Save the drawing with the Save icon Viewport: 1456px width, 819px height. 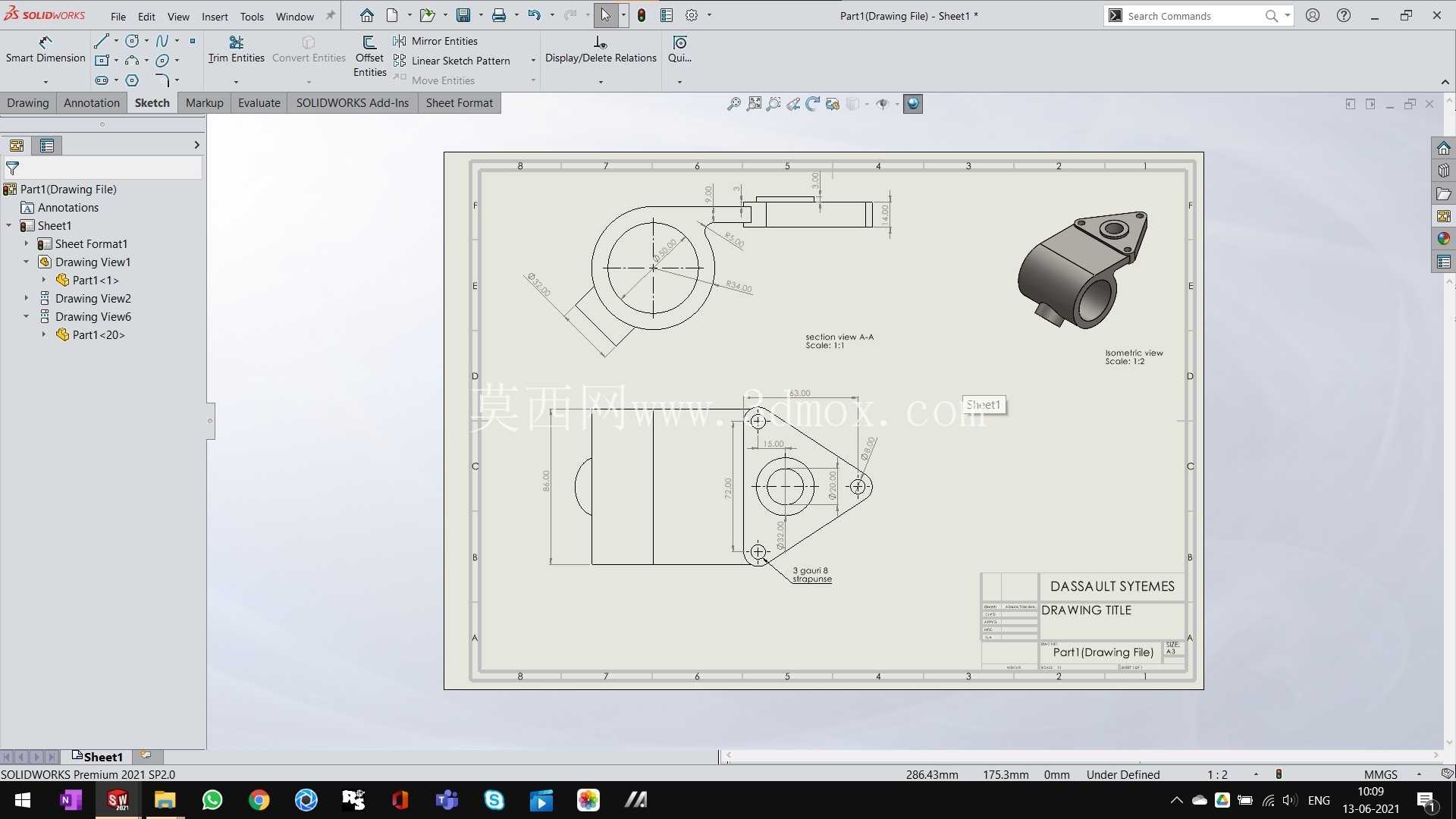[x=463, y=15]
